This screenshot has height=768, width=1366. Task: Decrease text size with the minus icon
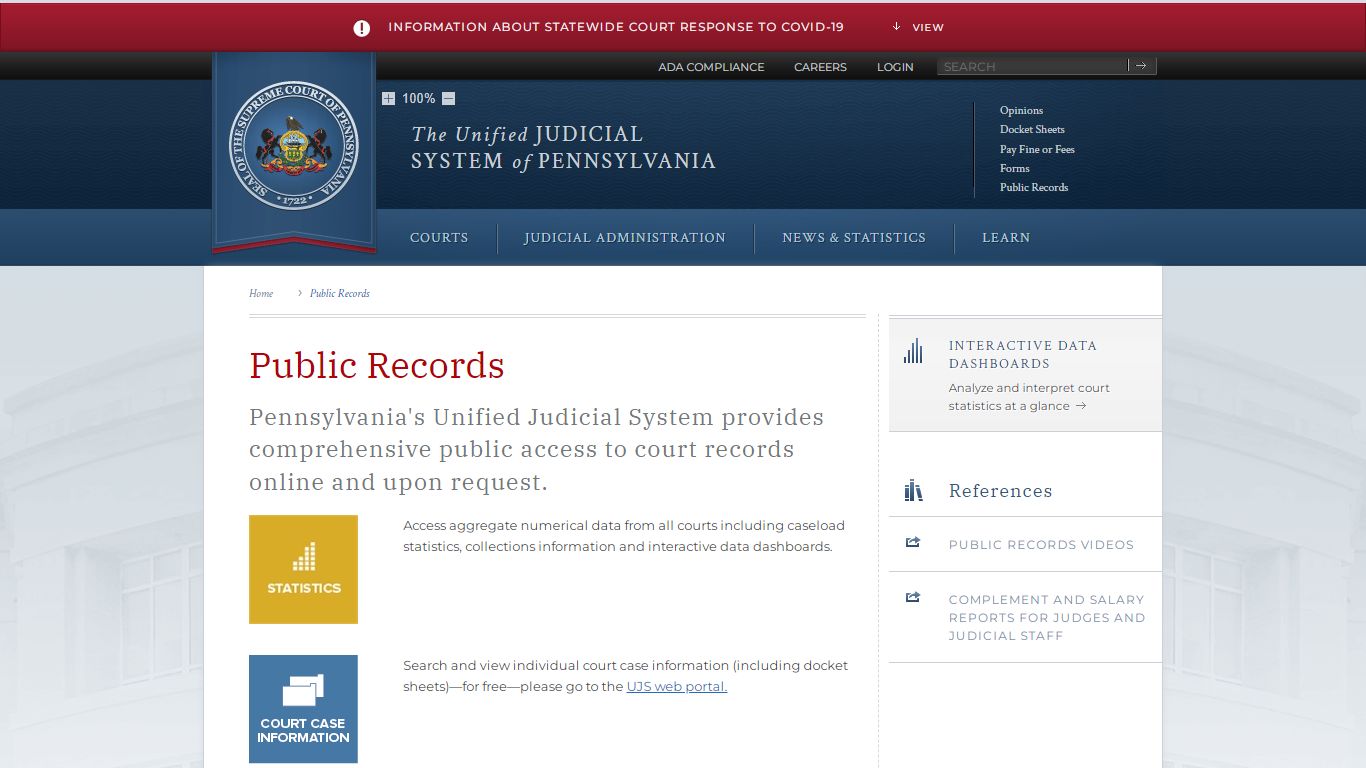[447, 98]
